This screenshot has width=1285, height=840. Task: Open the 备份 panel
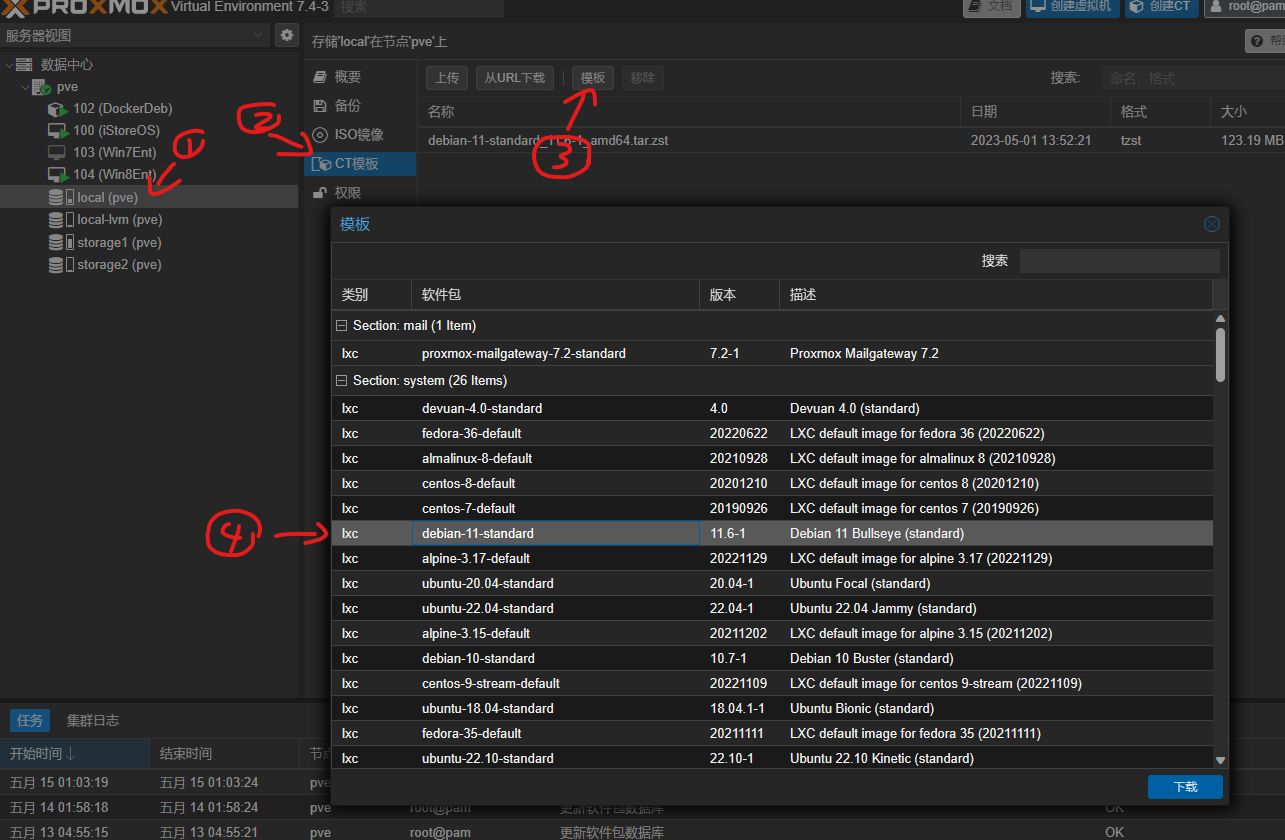point(360,105)
